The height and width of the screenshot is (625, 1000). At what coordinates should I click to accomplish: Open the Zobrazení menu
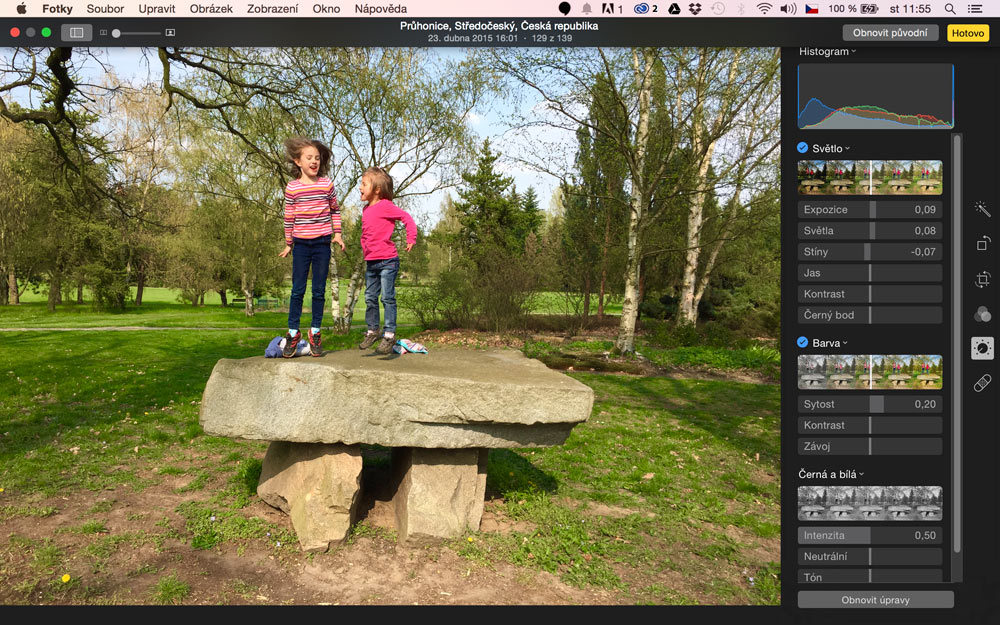tap(272, 9)
